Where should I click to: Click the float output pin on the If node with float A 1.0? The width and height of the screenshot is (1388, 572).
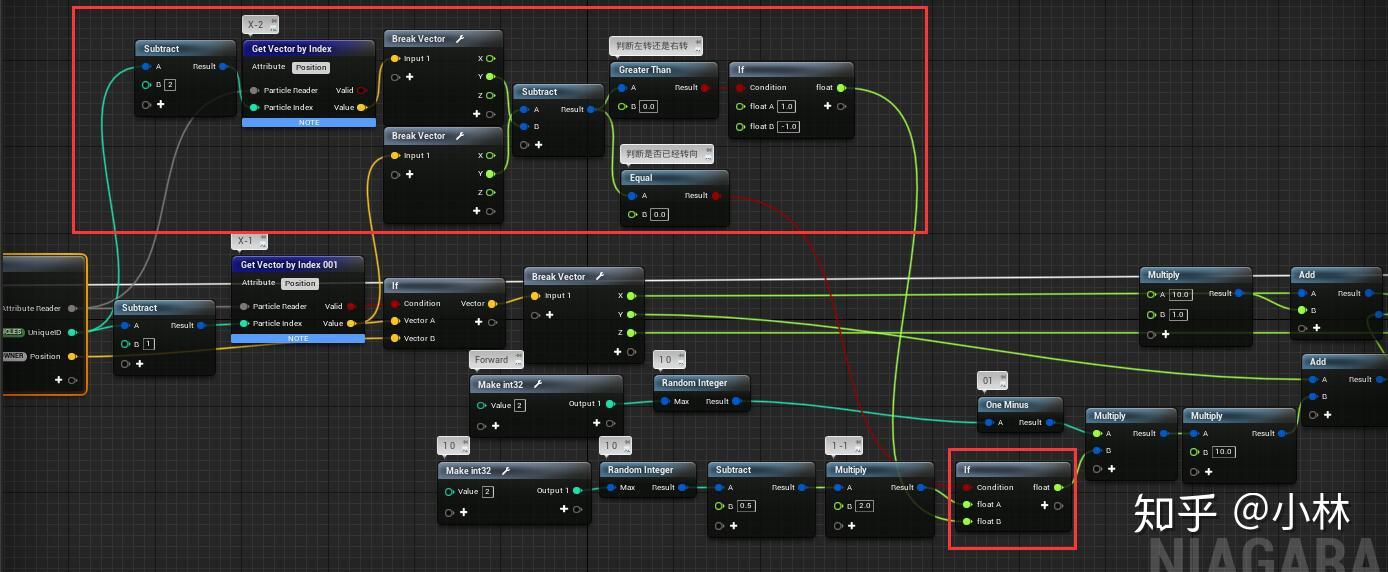(x=841, y=87)
